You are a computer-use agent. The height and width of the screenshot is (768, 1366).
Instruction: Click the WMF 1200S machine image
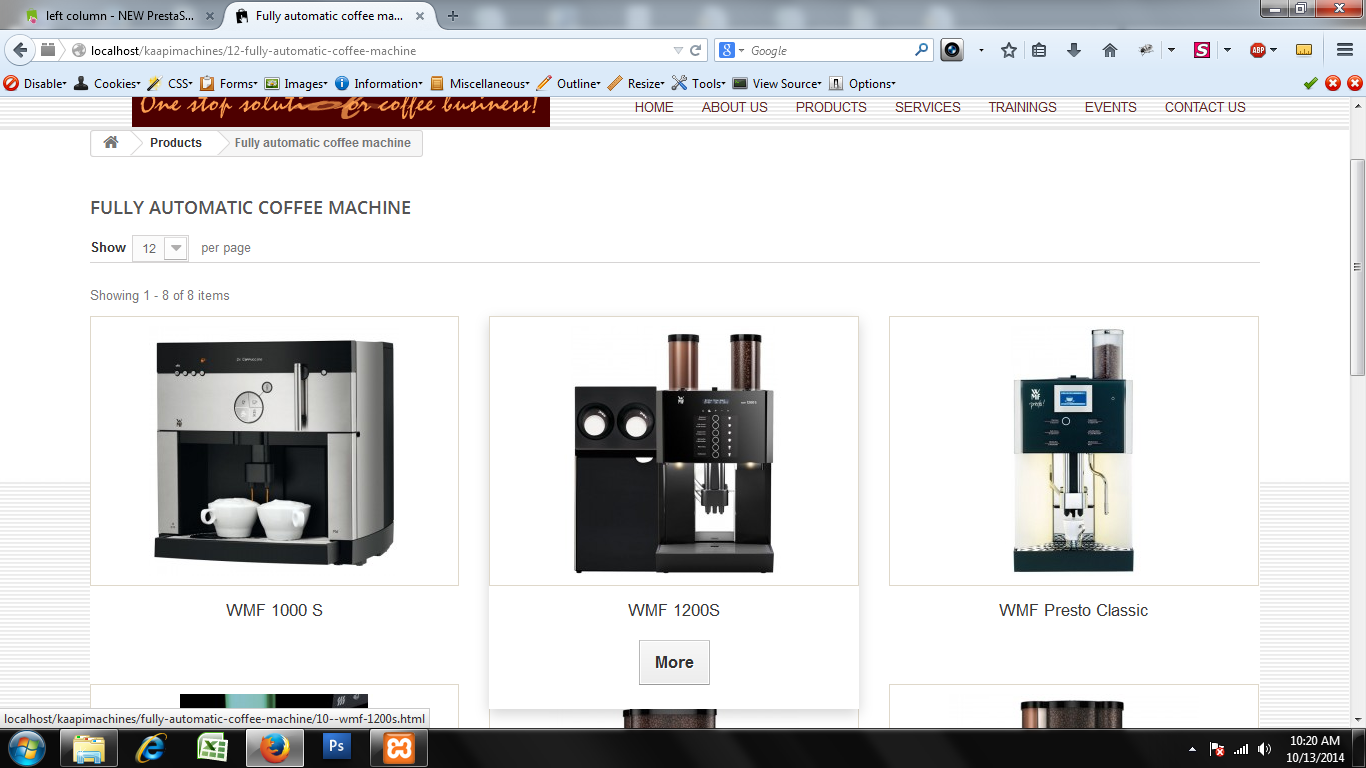click(674, 451)
